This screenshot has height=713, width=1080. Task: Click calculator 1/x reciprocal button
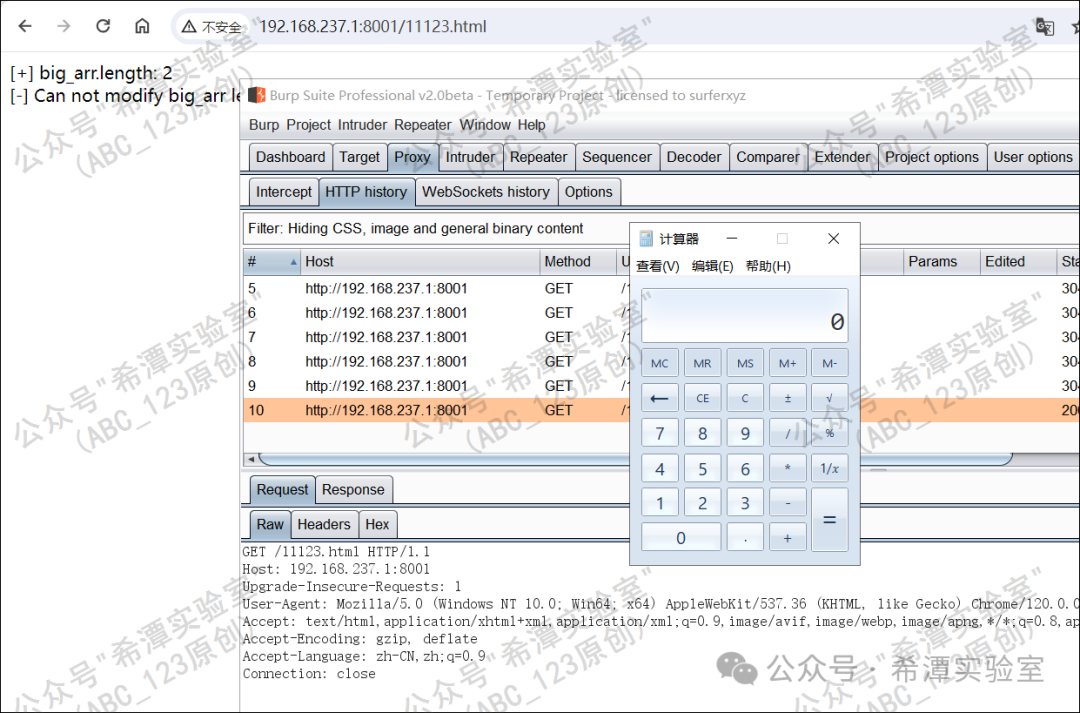coord(829,468)
